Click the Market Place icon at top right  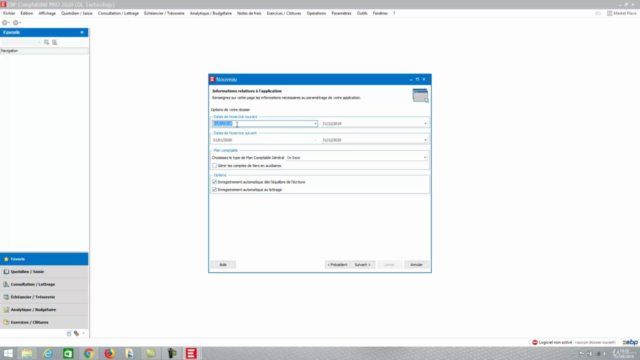click(609, 13)
